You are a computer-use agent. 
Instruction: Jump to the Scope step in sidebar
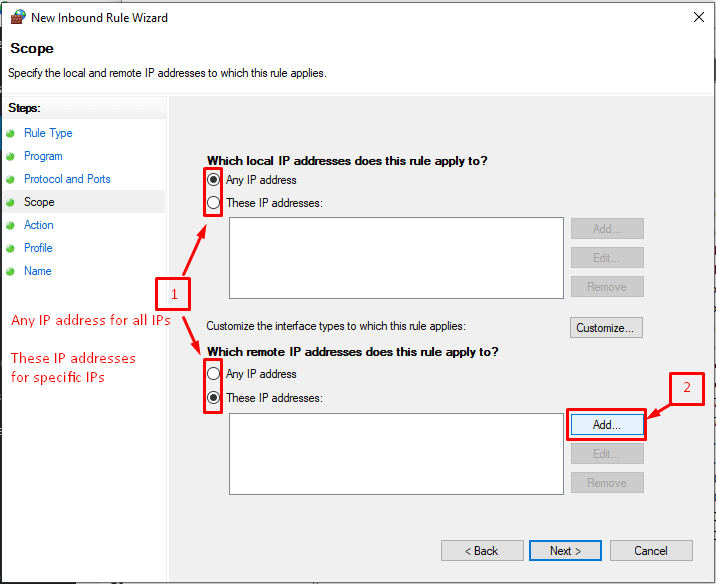pos(39,202)
